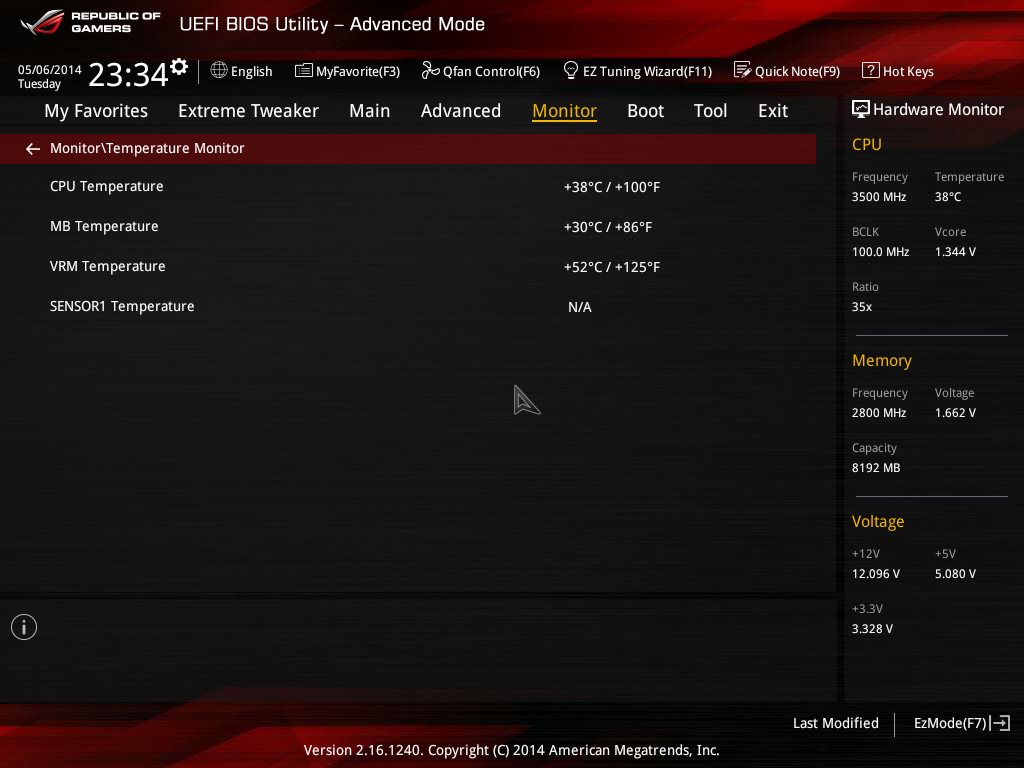Click the settings gear beside the clock
Image resolution: width=1024 pixels, height=768 pixels.
[x=179, y=67]
